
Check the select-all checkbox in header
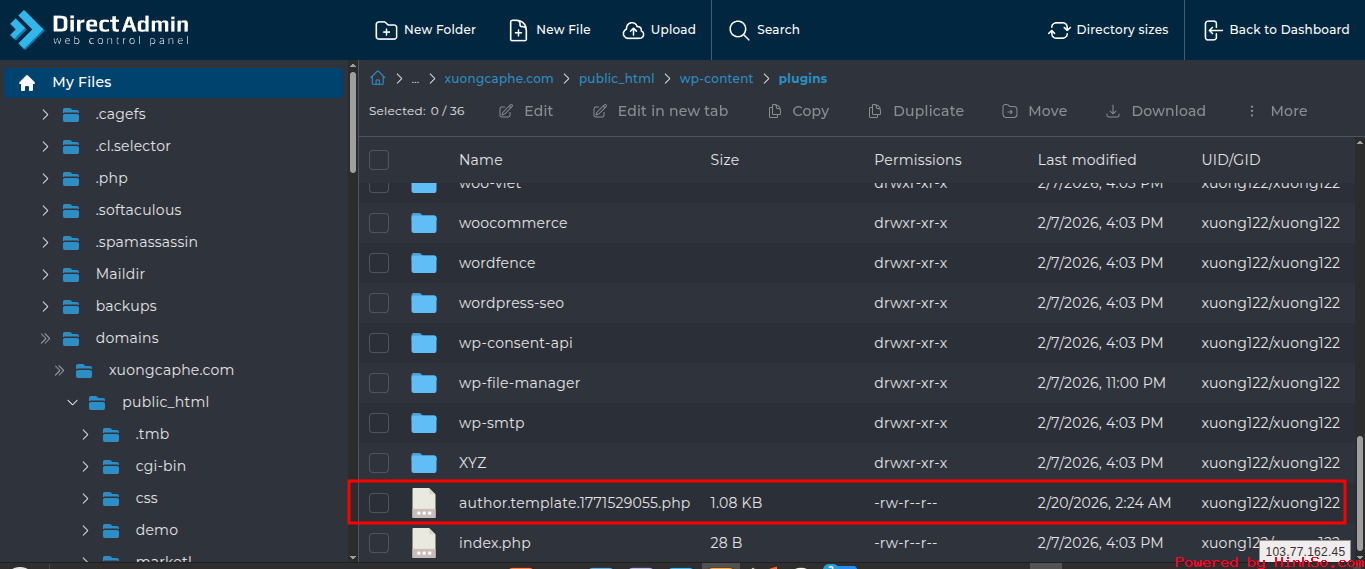point(379,160)
